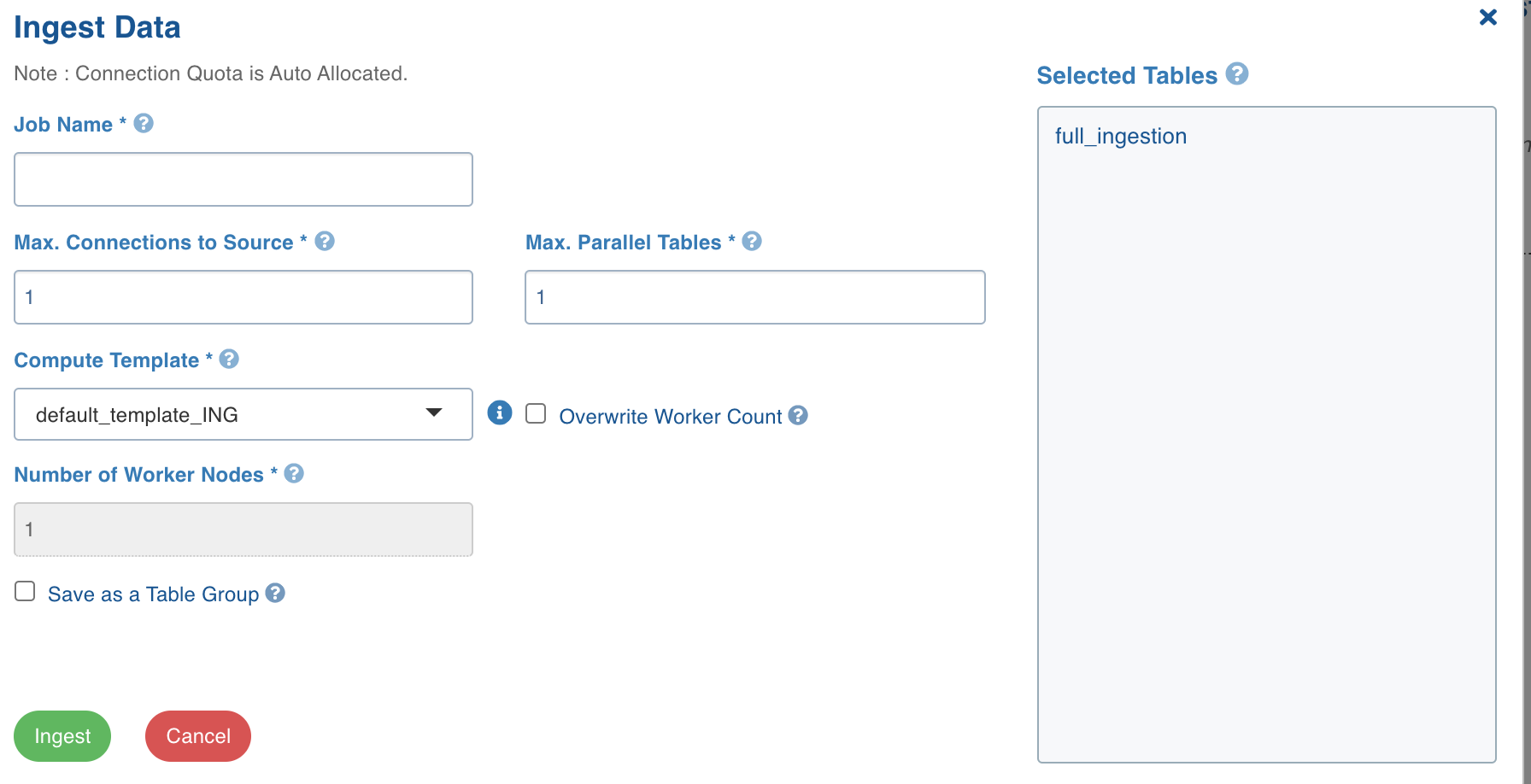Viewport: 1531px width, 784px height.
Task: Open Overwrite Worker Count help icon
Action: (798, 416)
